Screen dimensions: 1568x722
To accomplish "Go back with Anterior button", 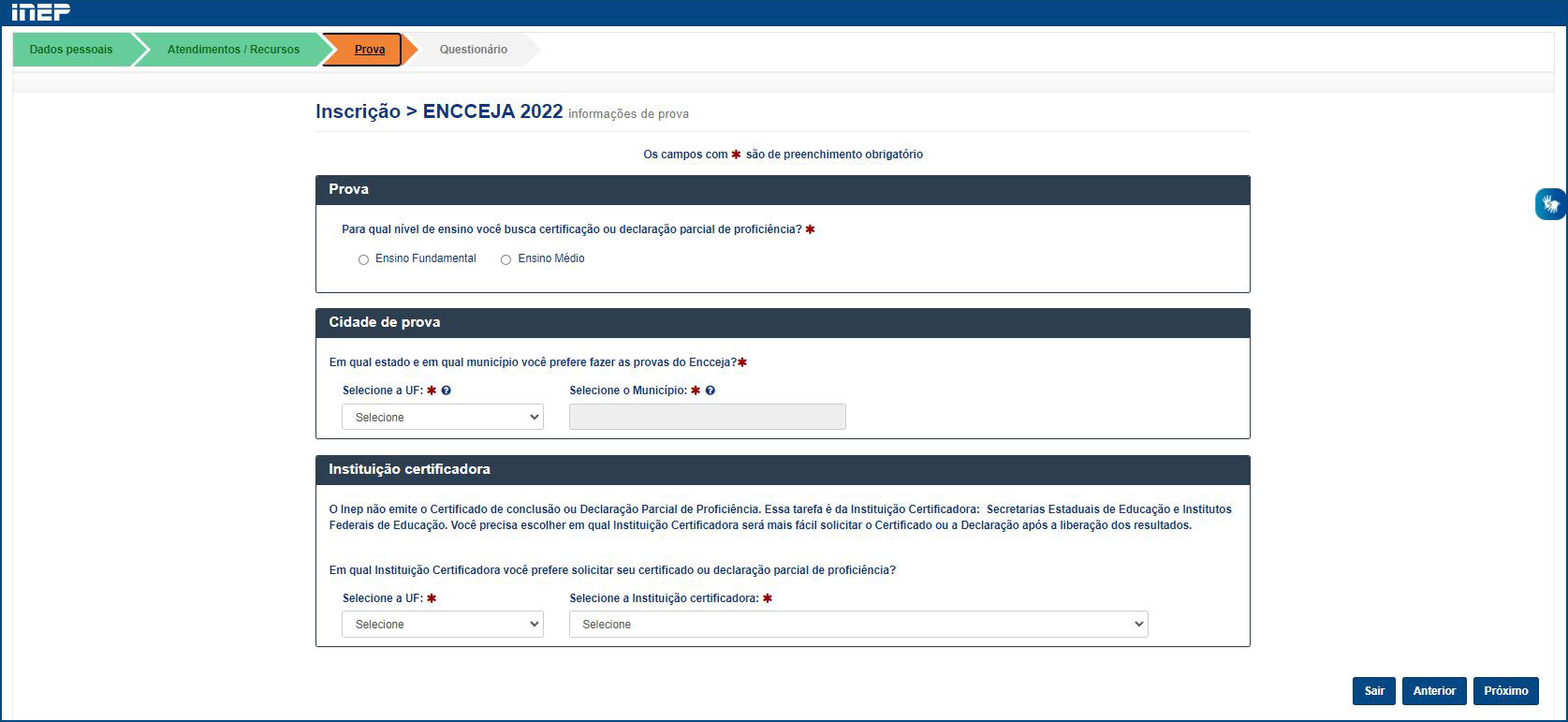I will [1434, 691].
